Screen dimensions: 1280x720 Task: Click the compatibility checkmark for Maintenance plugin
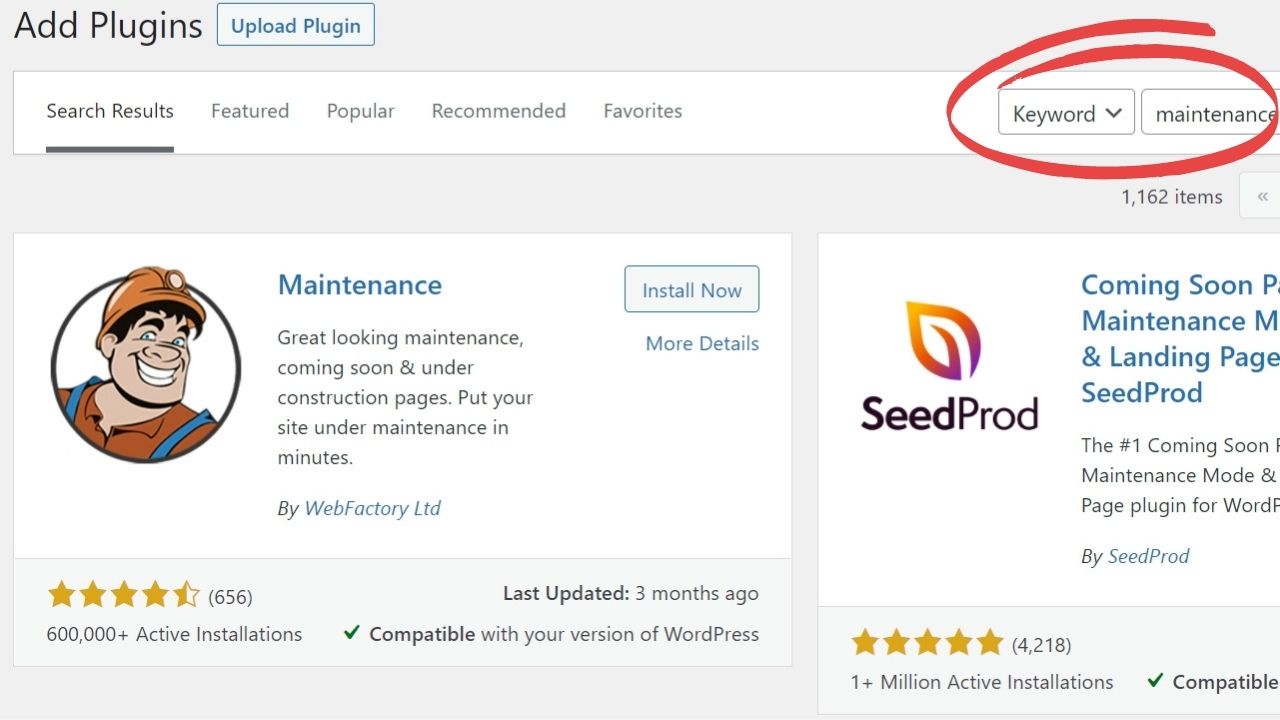click(x=351, y=633)
